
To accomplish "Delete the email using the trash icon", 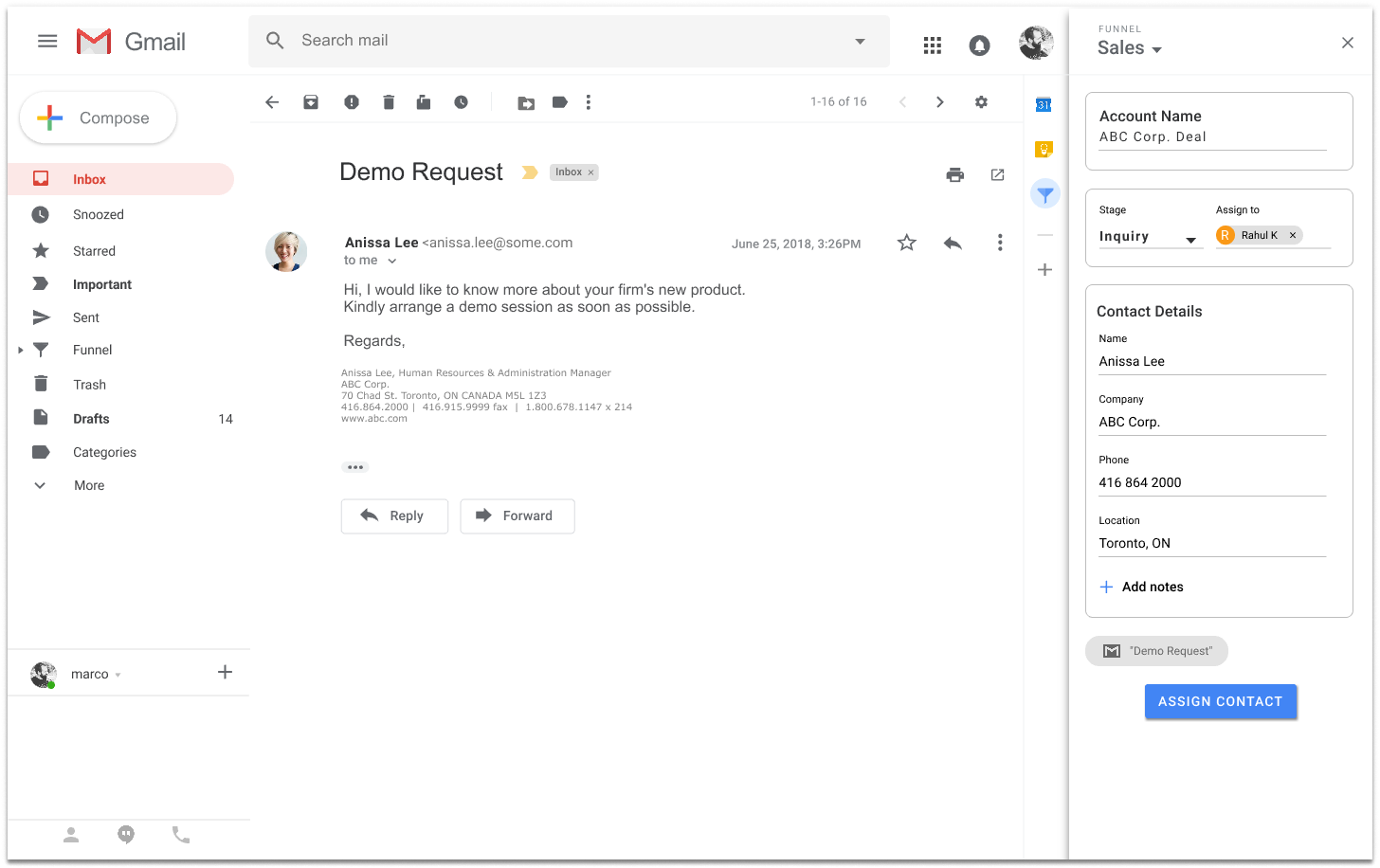I will point(389,102).
